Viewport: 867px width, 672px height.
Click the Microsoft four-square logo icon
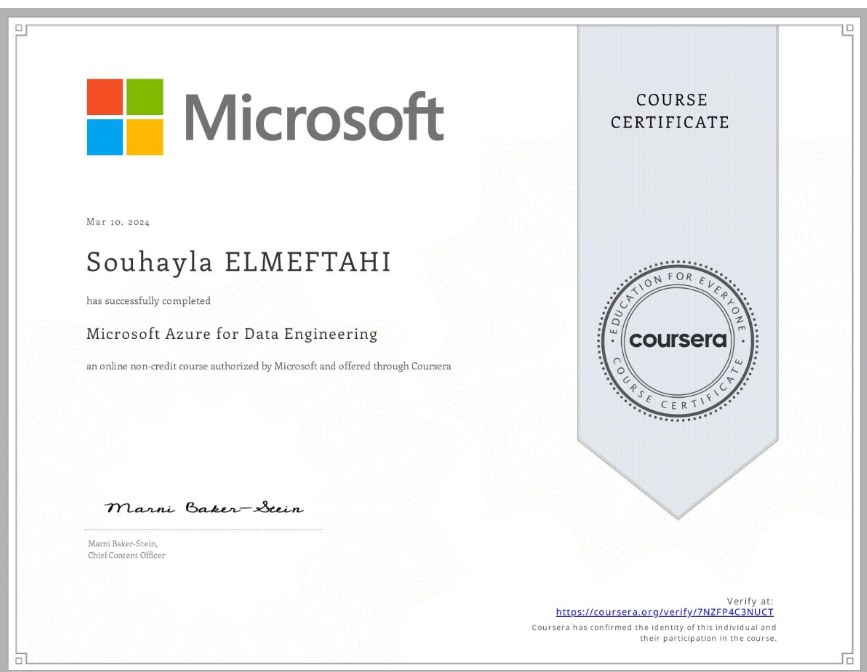[x=125, y=117]
